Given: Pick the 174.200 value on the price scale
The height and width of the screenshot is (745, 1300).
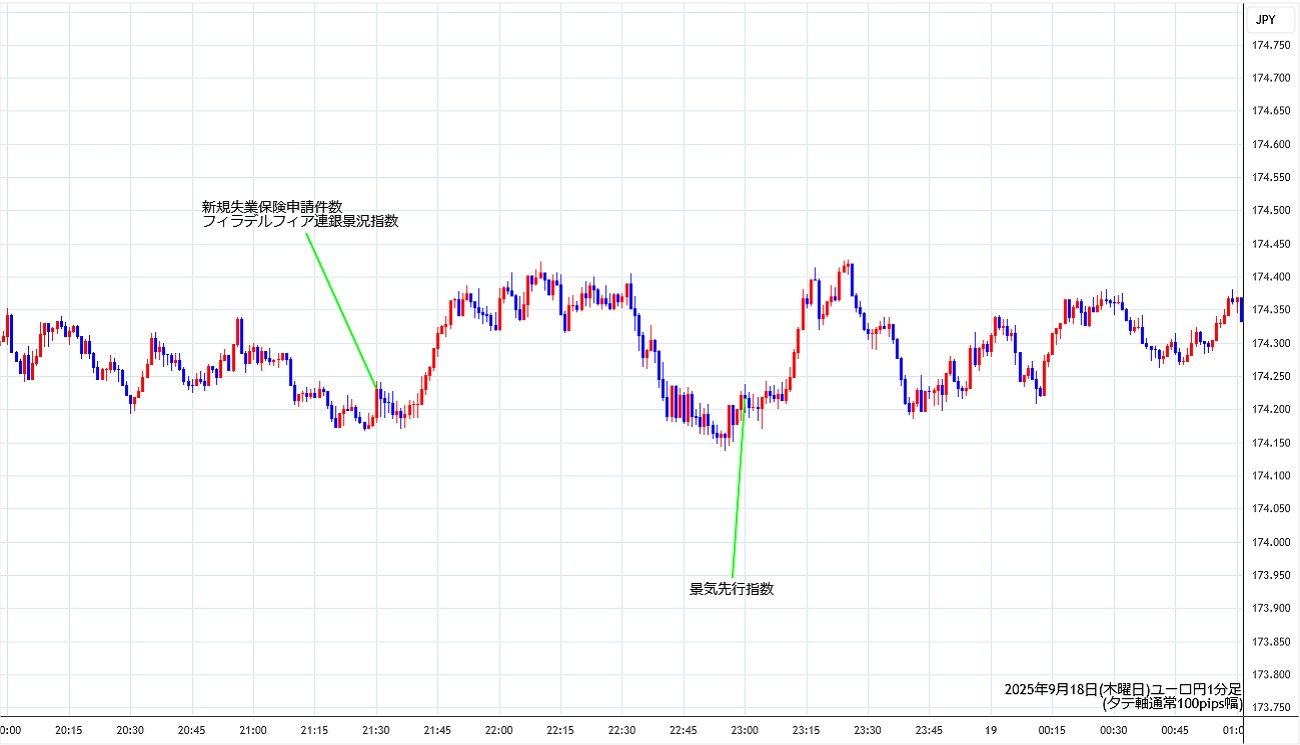Looking at the screenshot, I should [x=1272, y=409].
